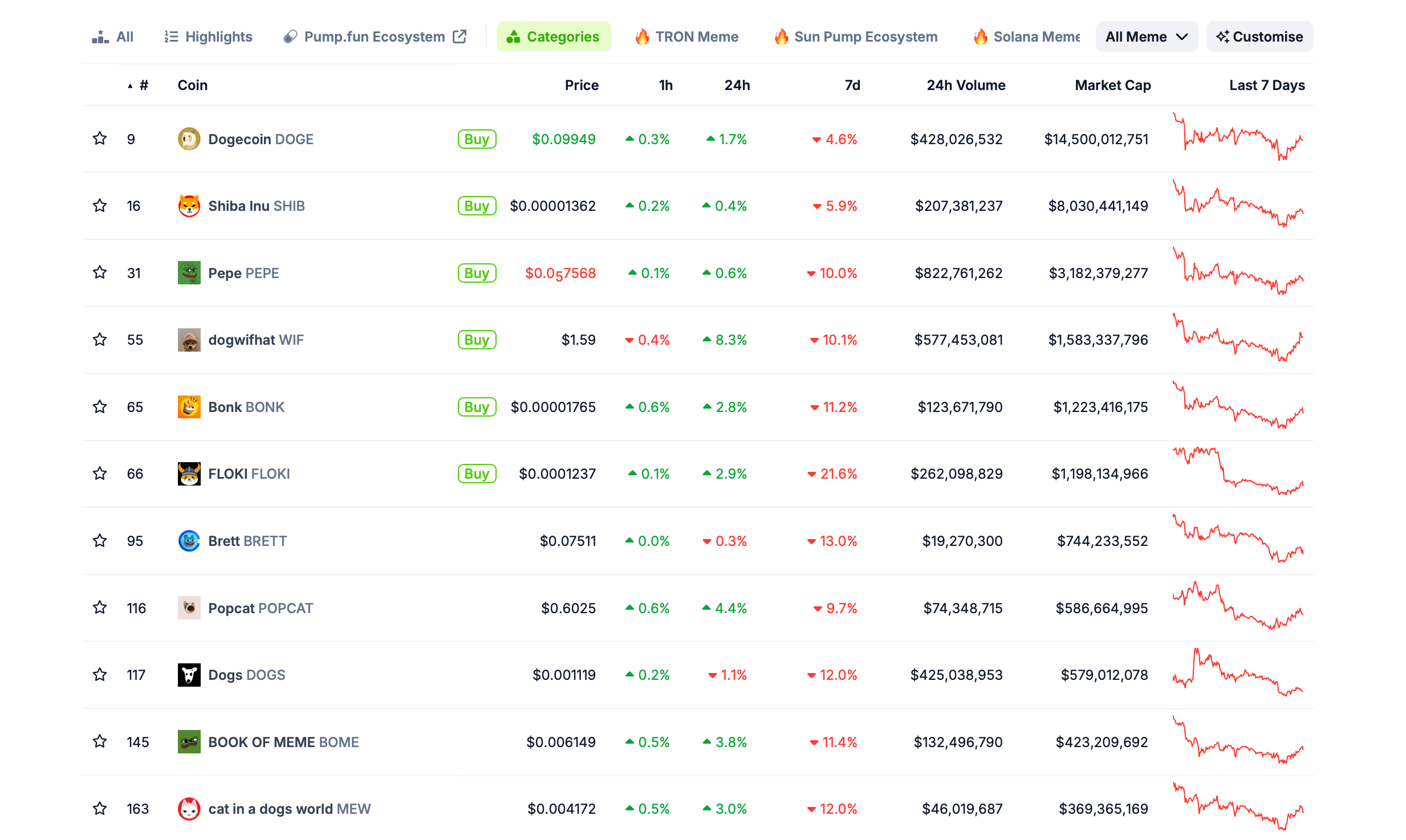Click Dogecoin market cap $14,500,012,751
The height and width of the screenshot is (840, 1406).
pyautogui.click(x=1096, y=139)
